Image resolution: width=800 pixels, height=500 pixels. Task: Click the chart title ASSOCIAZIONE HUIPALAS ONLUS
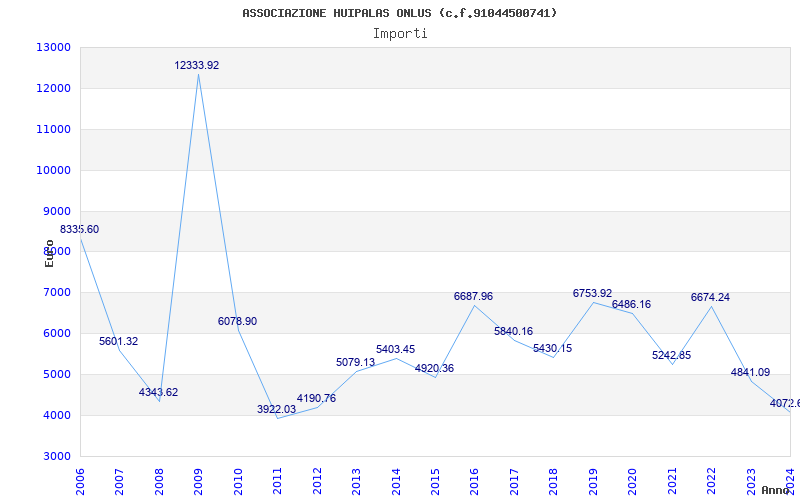tap(399, 13)
